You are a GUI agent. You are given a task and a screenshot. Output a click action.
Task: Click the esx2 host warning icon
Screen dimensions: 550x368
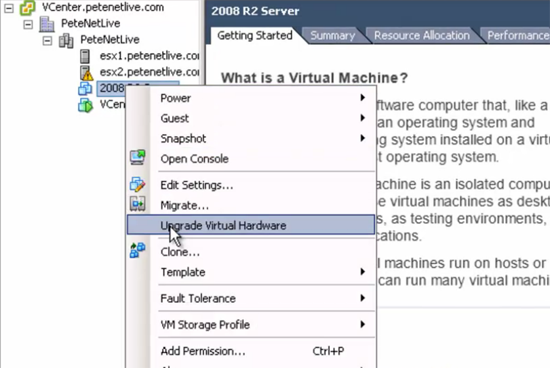tap(86, 73)
